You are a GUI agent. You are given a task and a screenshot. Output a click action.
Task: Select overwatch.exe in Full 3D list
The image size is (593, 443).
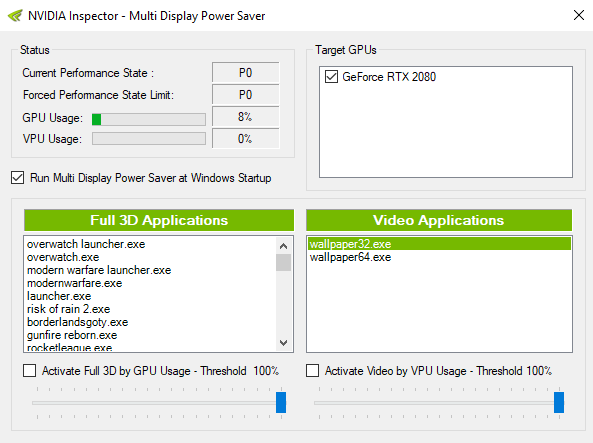(63, 257)
